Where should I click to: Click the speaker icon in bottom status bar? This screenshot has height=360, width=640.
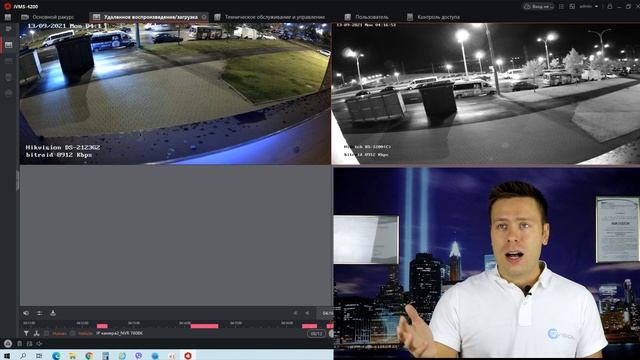[39, 344]
